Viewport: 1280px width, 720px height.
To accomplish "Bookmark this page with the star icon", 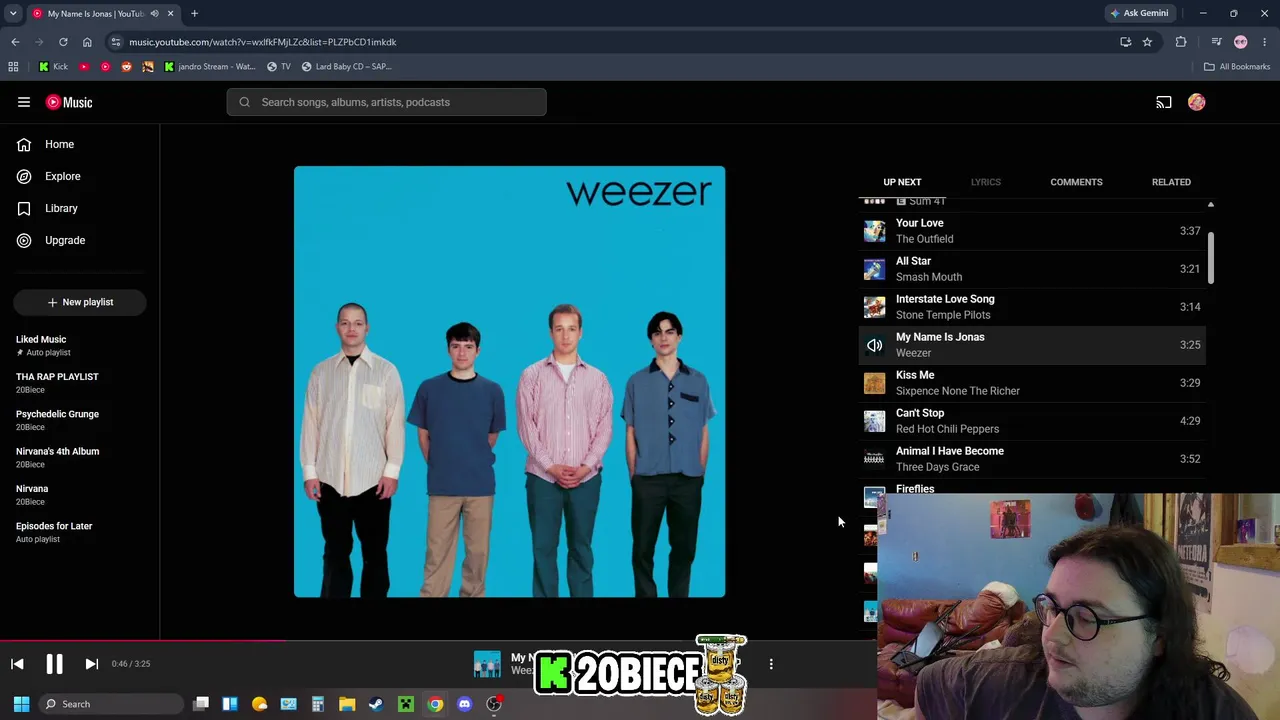I will click(1147, 42).
